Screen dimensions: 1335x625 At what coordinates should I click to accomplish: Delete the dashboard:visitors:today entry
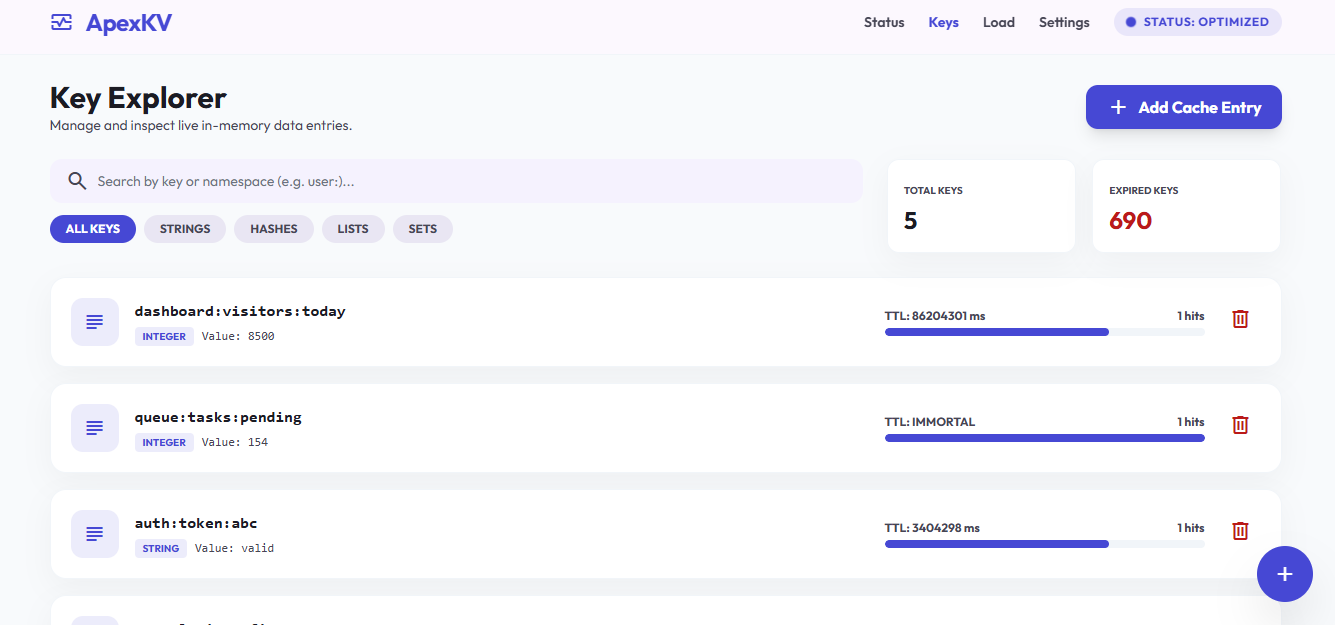click(x=1240, y=319)
